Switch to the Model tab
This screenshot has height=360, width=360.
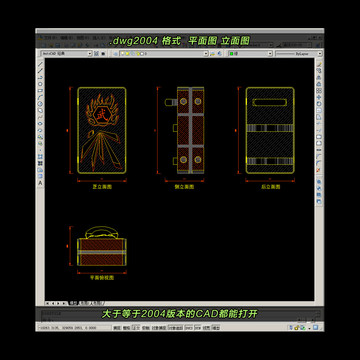pos(73,303)
